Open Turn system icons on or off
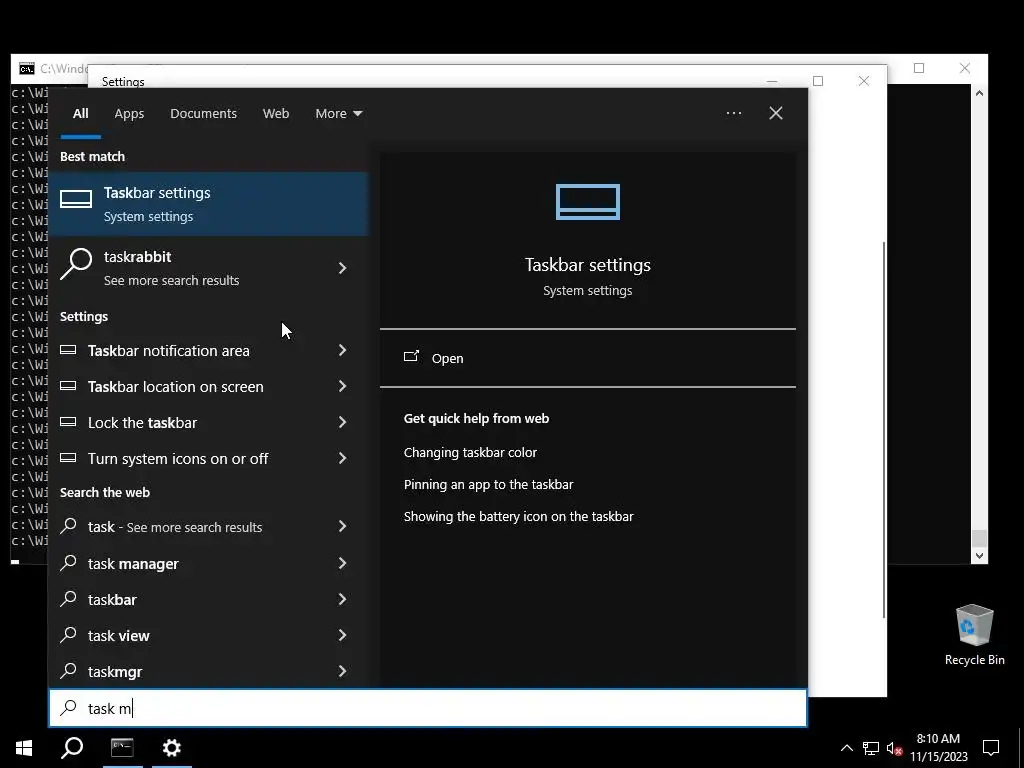1024x768 pixels. [x=188, y=458]
